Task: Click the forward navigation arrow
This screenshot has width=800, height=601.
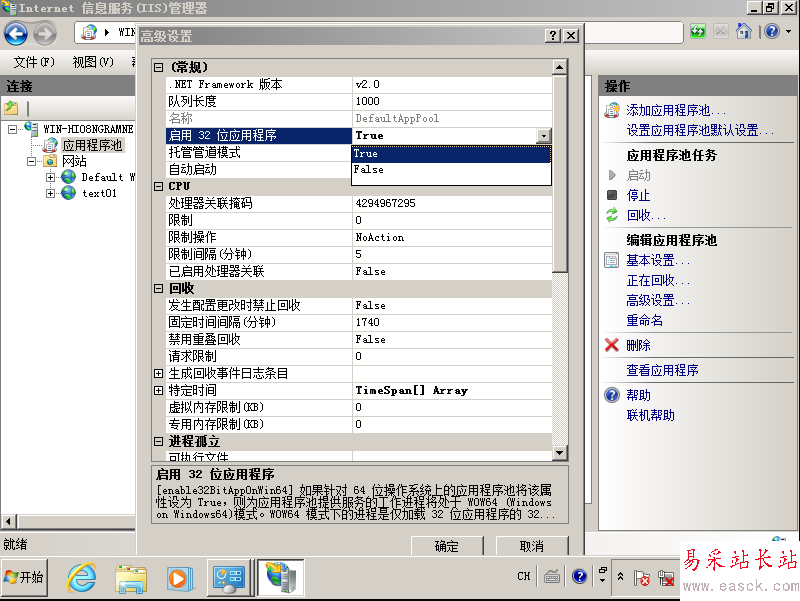Action: [x=45, y=34]
